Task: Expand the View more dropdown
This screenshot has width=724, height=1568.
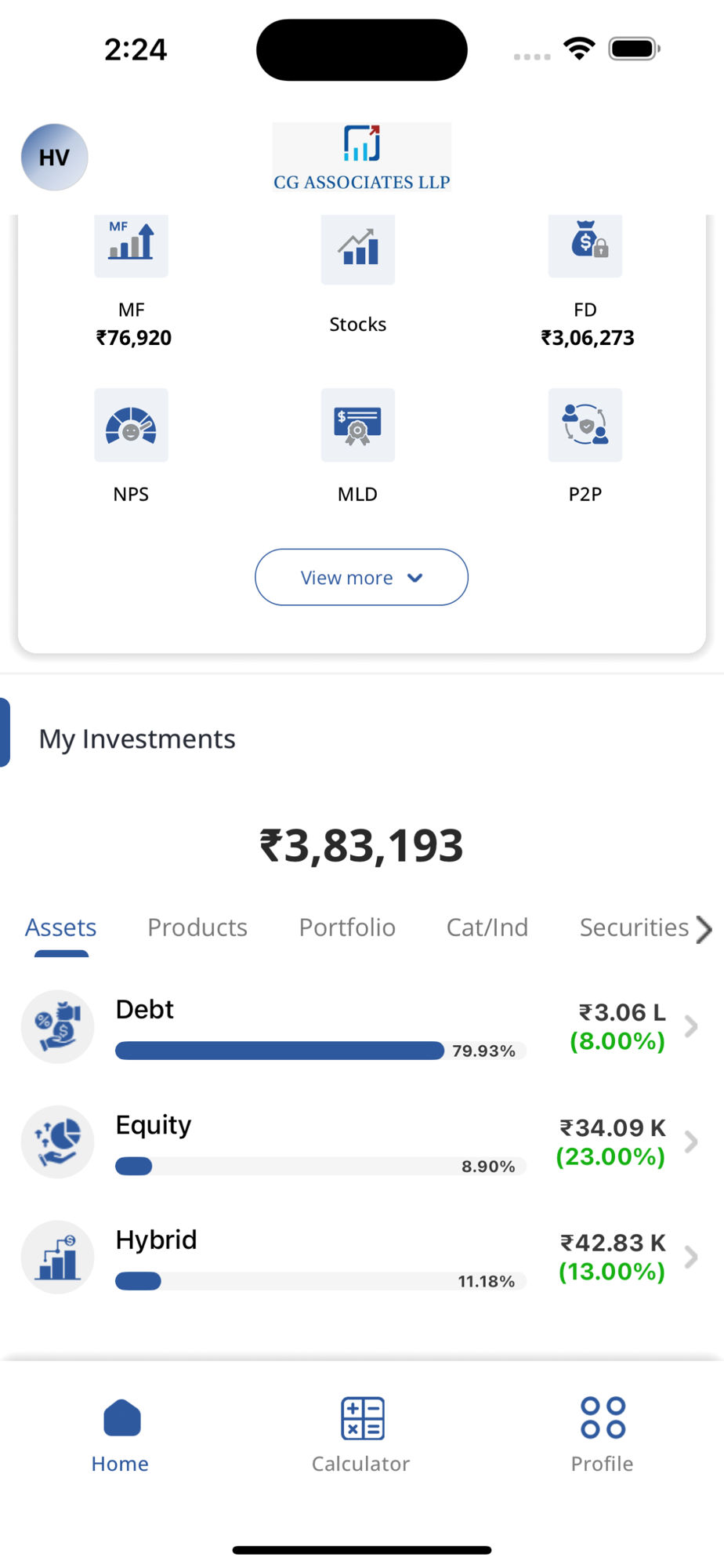Action: click(x=361, y=578)
